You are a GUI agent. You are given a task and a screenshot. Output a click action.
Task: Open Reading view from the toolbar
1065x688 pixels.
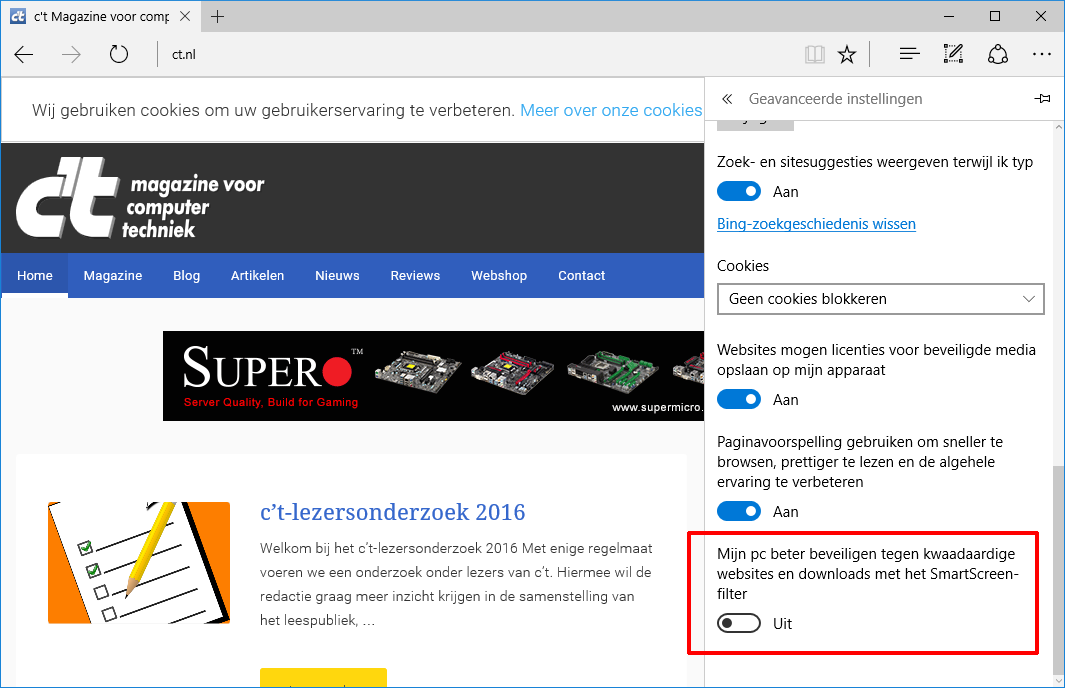pos(814,54)
